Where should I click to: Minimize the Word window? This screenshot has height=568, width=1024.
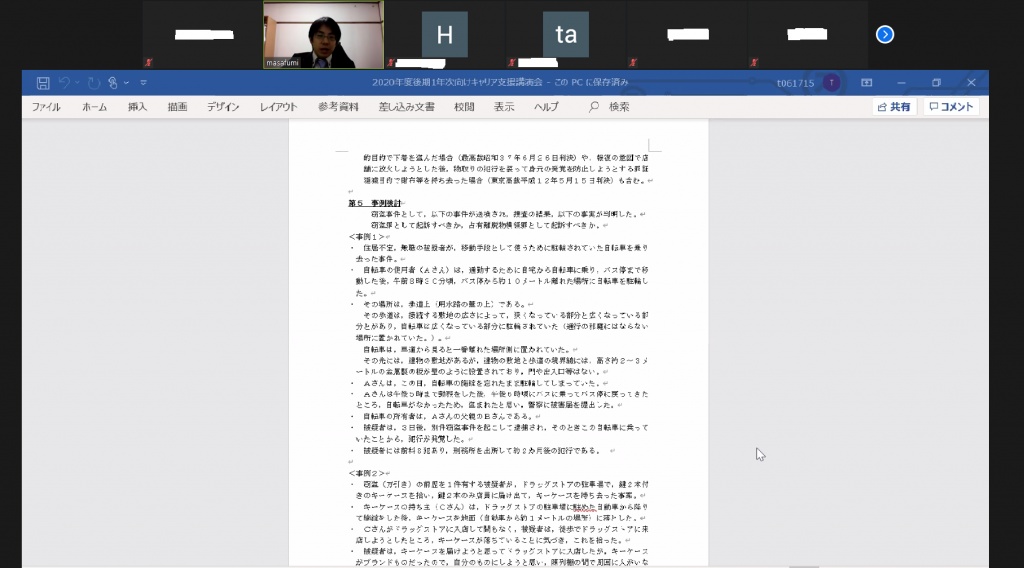pos(901,83)
